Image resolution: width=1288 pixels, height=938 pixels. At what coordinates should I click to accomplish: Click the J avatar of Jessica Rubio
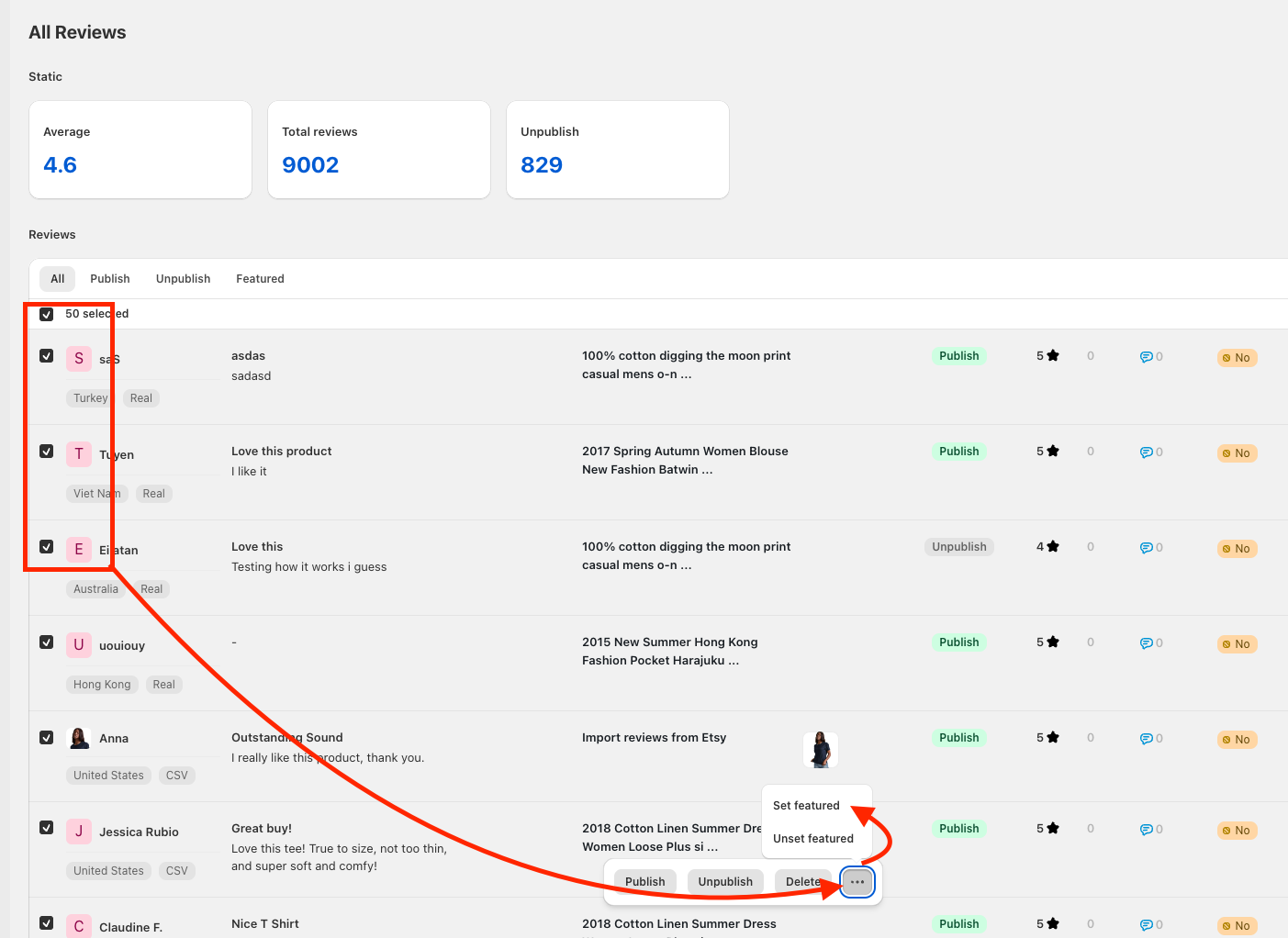pos(79,832)
